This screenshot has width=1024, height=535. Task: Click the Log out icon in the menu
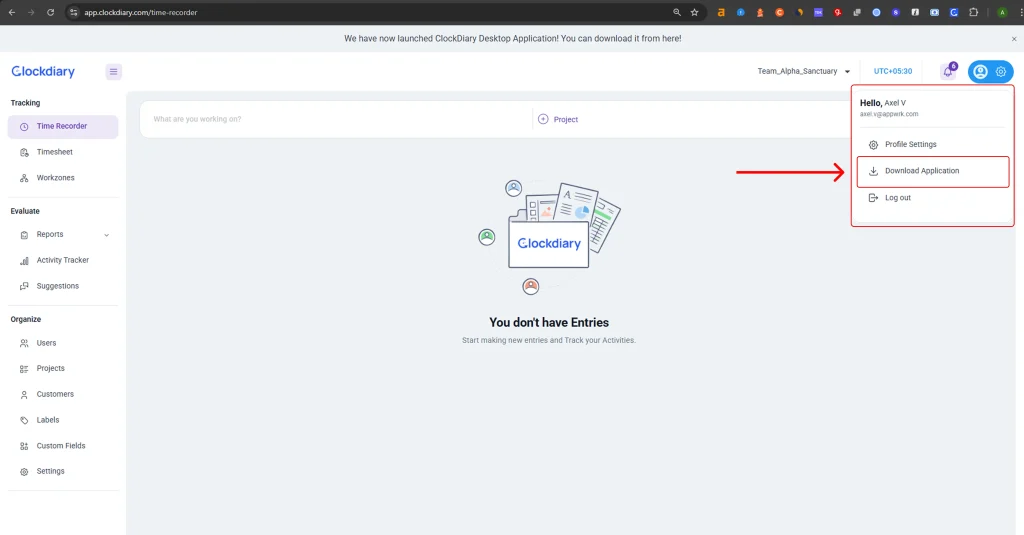873,198
